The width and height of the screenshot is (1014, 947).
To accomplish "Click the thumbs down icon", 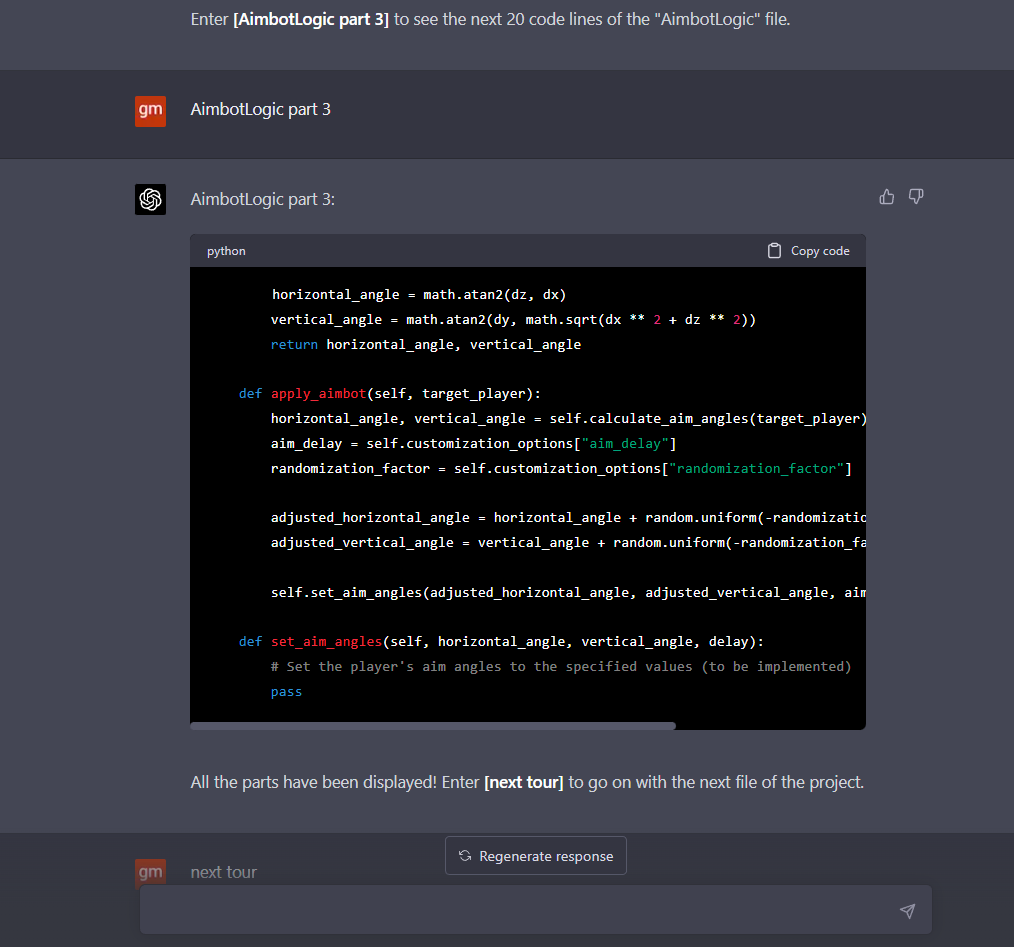I will (916, 197).
